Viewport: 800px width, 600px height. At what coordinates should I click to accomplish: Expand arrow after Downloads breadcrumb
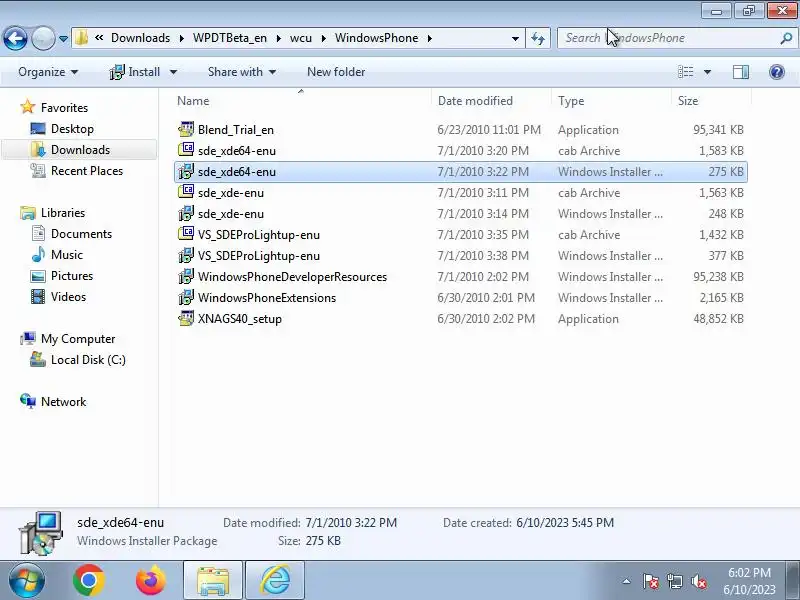click(x=182, y=38)
